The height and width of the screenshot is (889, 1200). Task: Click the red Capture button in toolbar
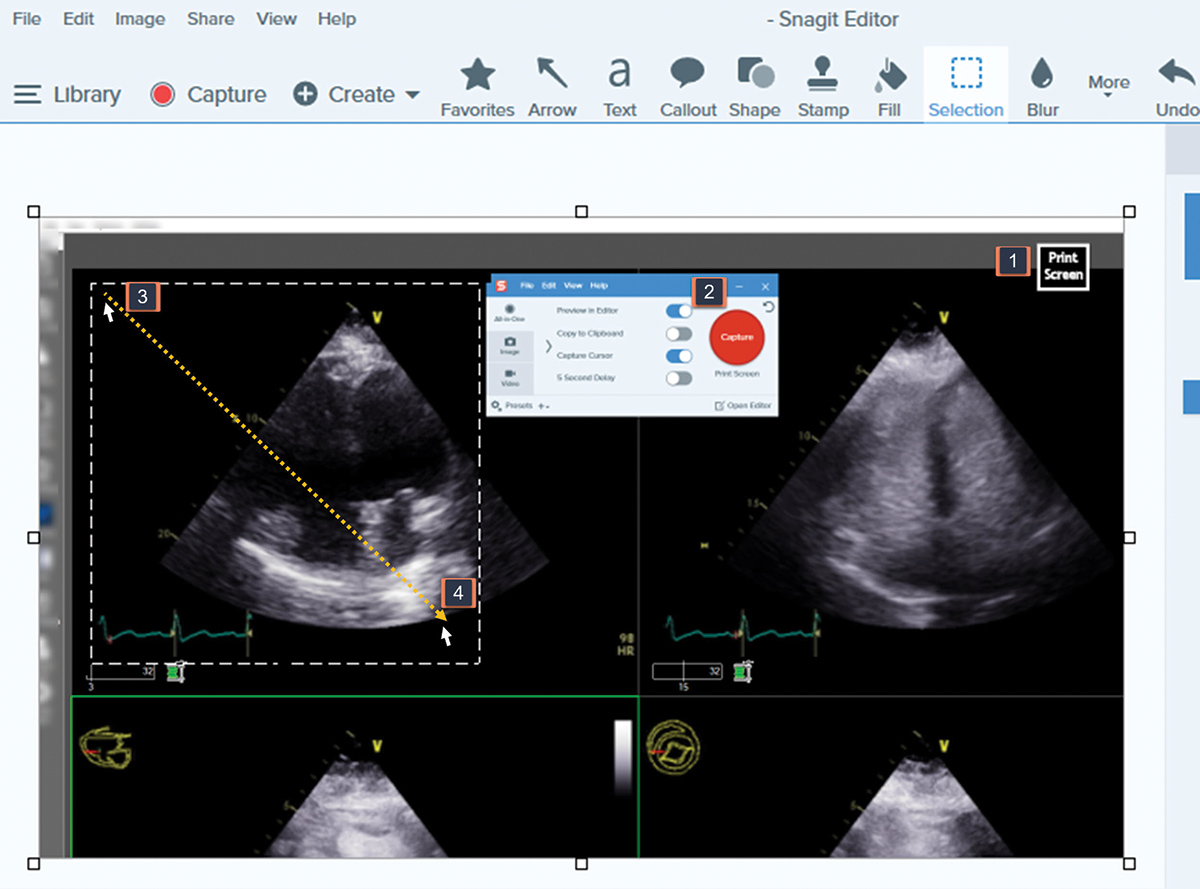click(x=208, y=94)
